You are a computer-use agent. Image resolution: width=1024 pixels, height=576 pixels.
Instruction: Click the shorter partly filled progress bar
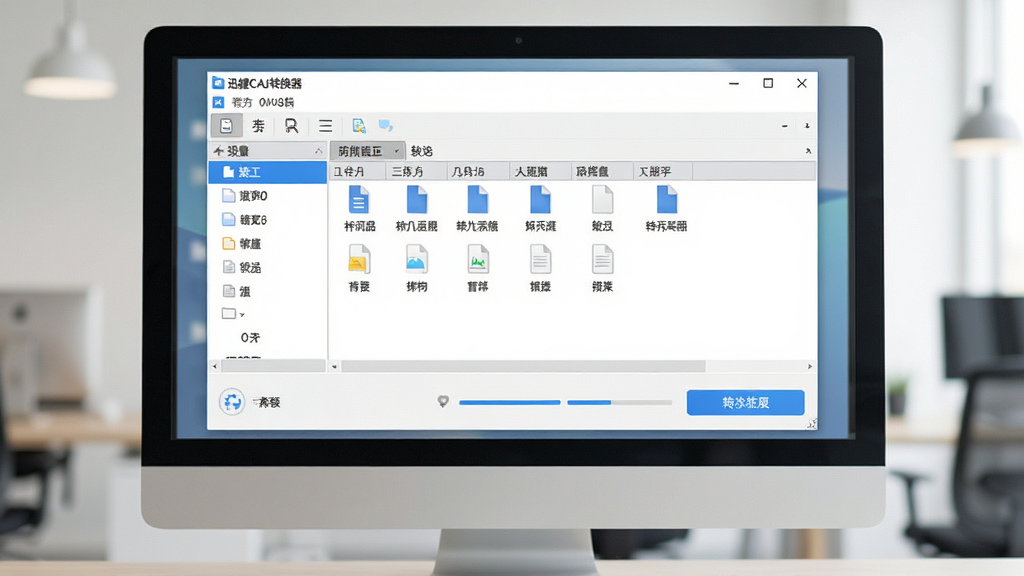(619, 402)
